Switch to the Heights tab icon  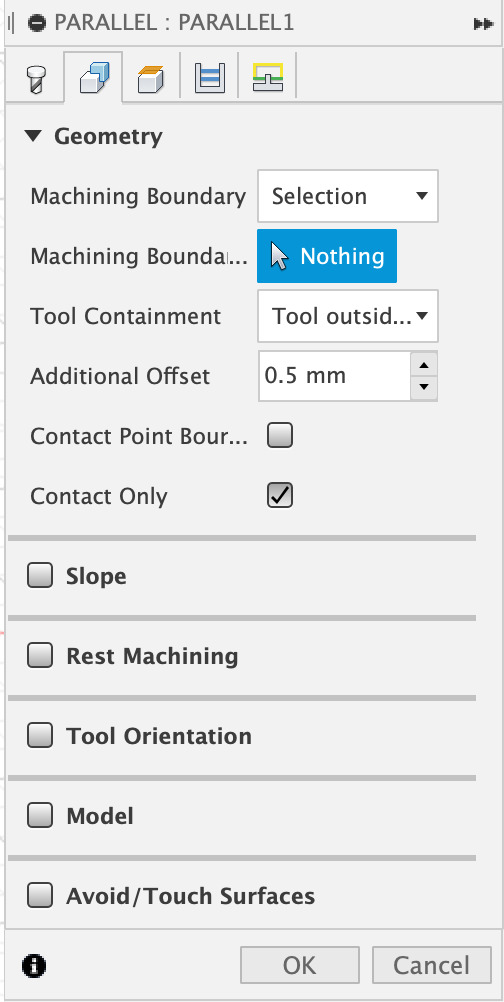pyautogui.click(x=151, y=78)
